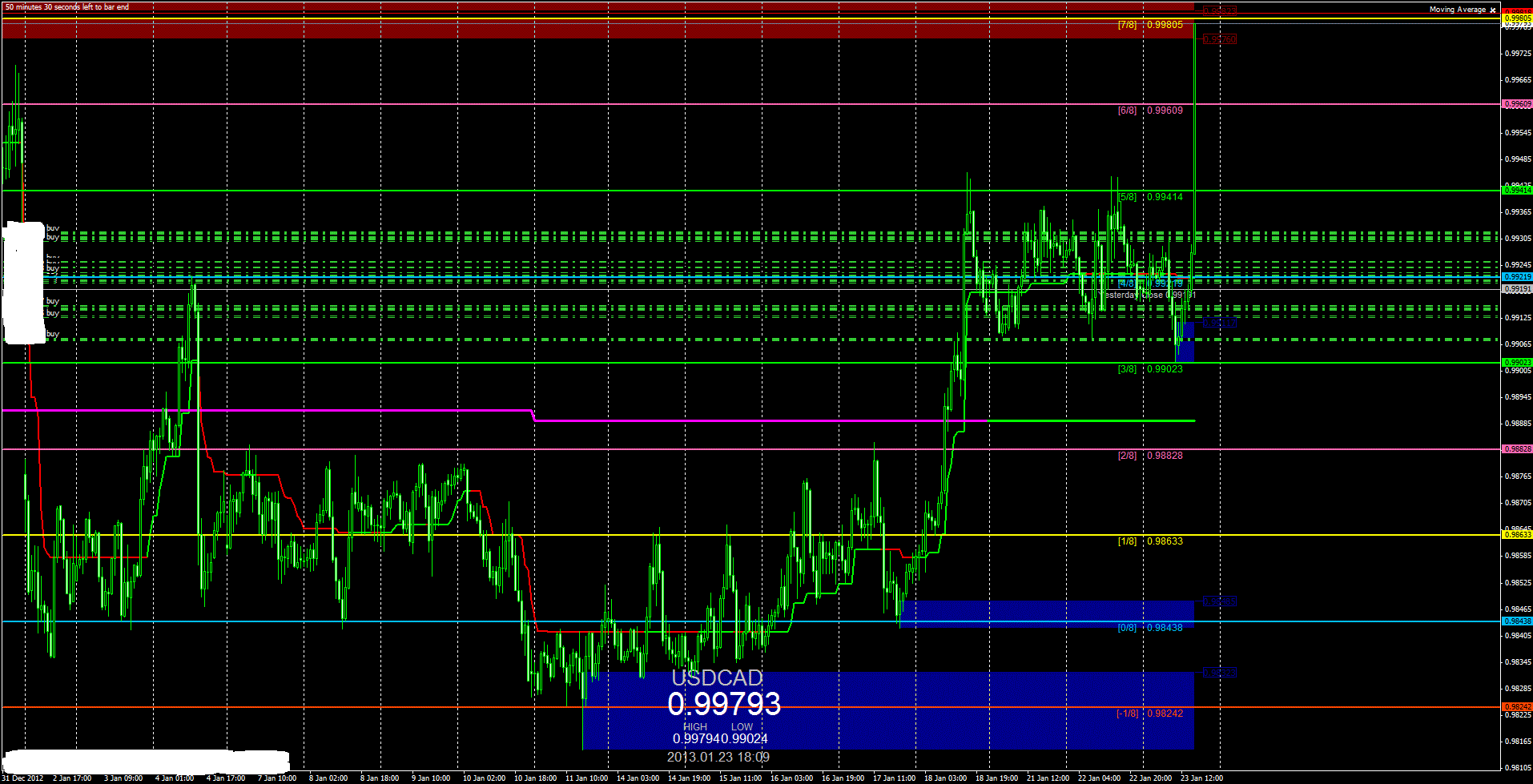The width and height of the screenshot is (1533, 784).
Task: Click the cyan 0.98438 price tag on axis
Action: pos(1517,621)
